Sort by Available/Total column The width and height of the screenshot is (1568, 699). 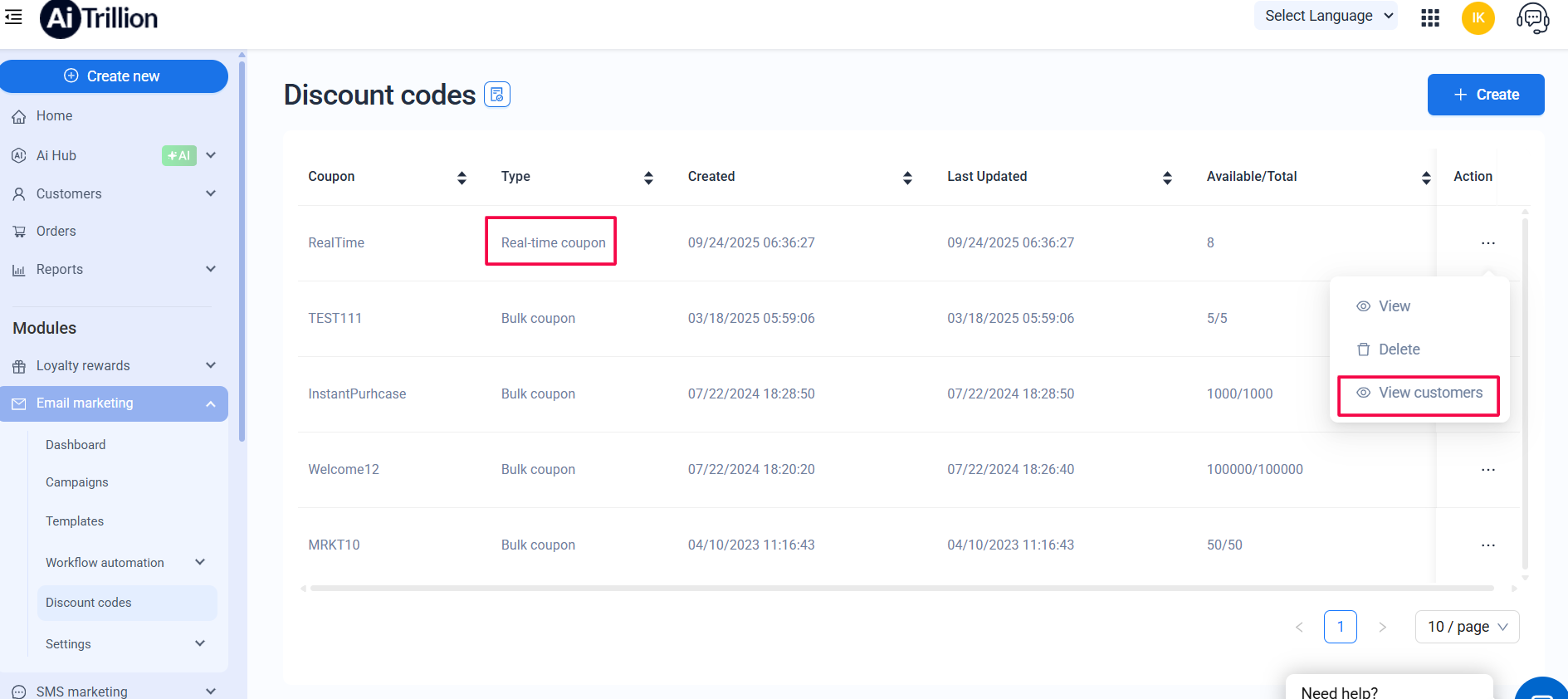1425,178
